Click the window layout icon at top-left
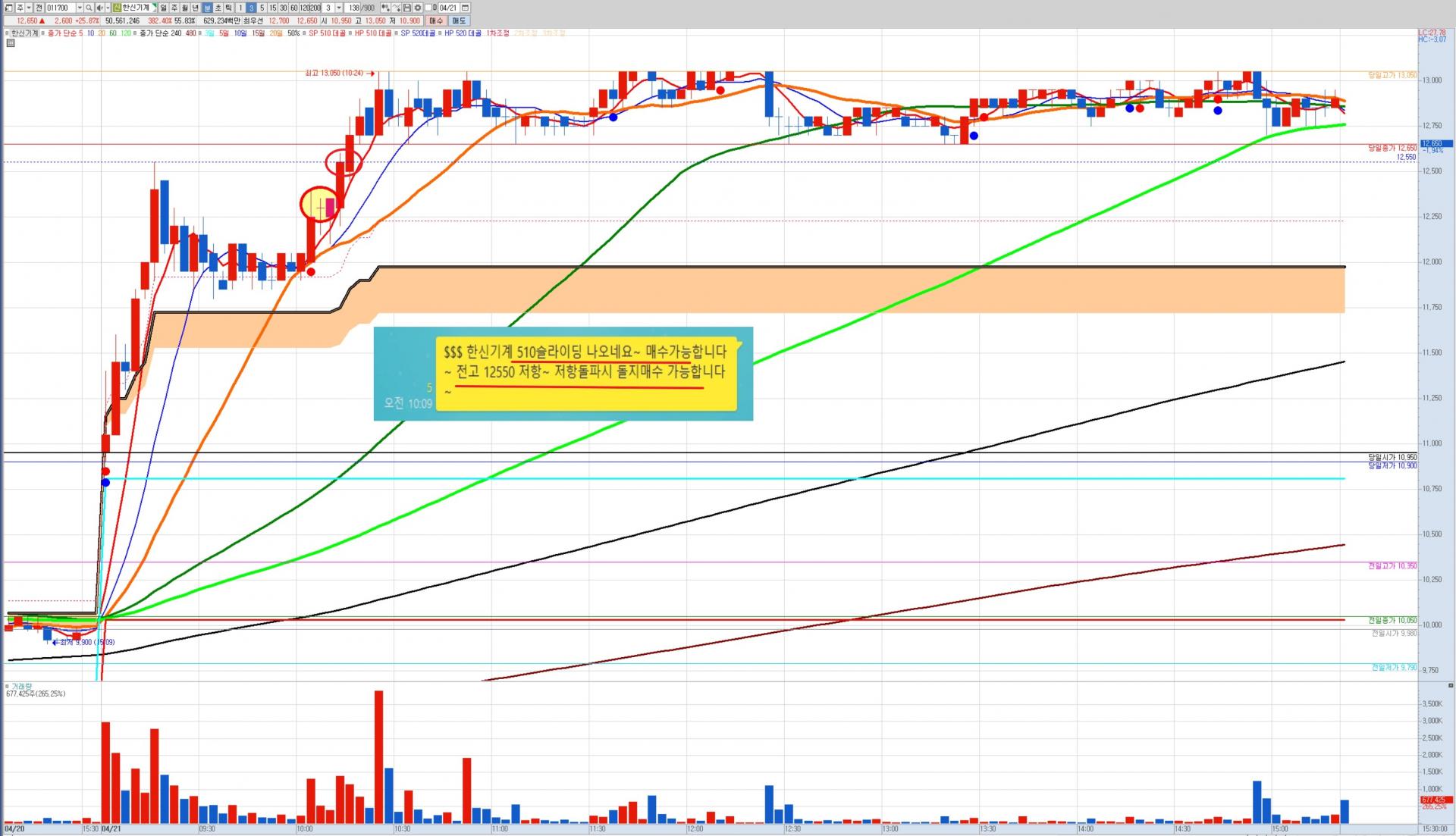1456x836 pixels. (8, 8)
